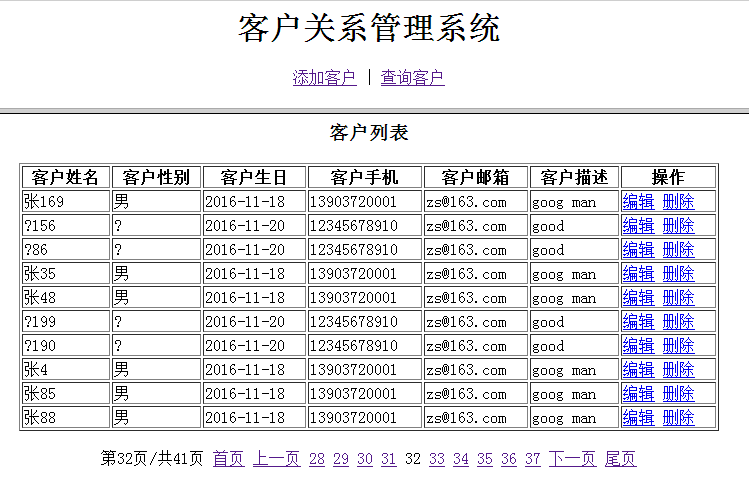Edit the ?199 customer row

(638, 321)
